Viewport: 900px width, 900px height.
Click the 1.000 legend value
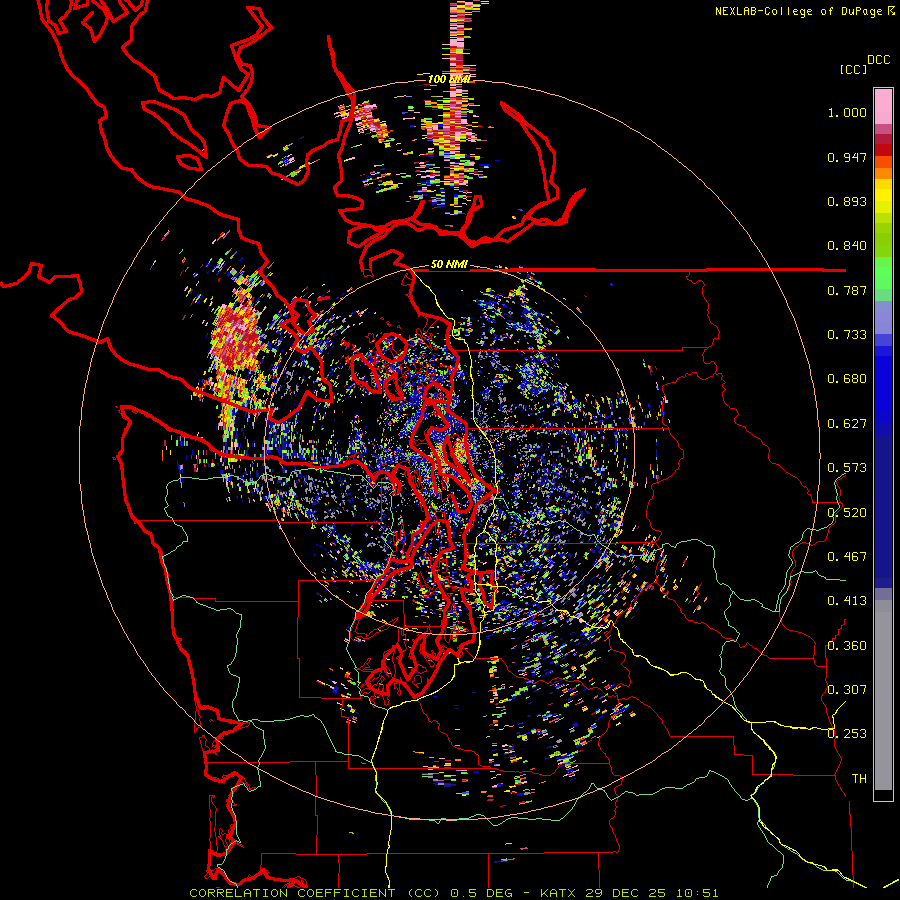[847, 112]
